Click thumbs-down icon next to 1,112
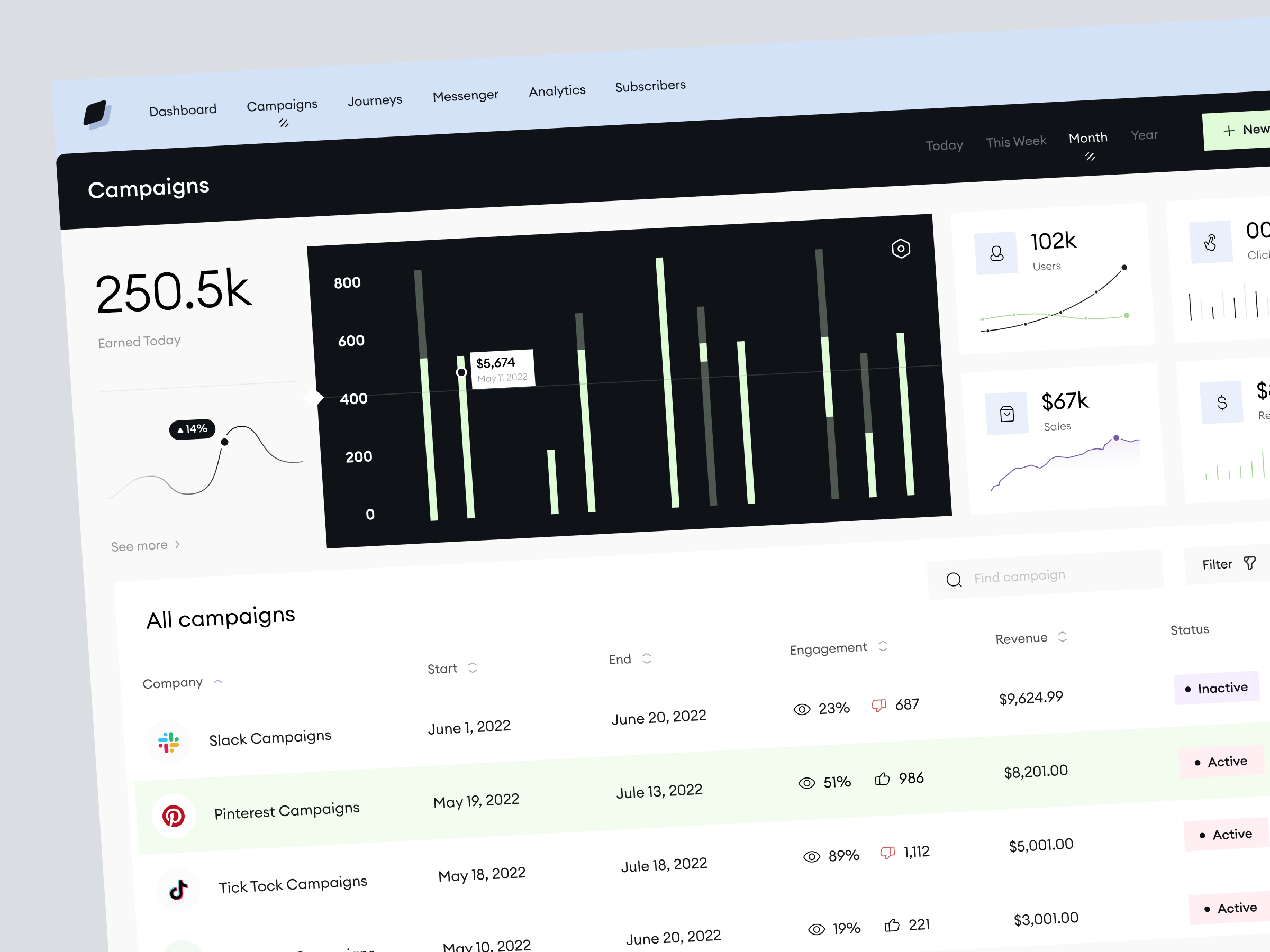This screenshot has height=952, width=1270. (x=887, y=853)
